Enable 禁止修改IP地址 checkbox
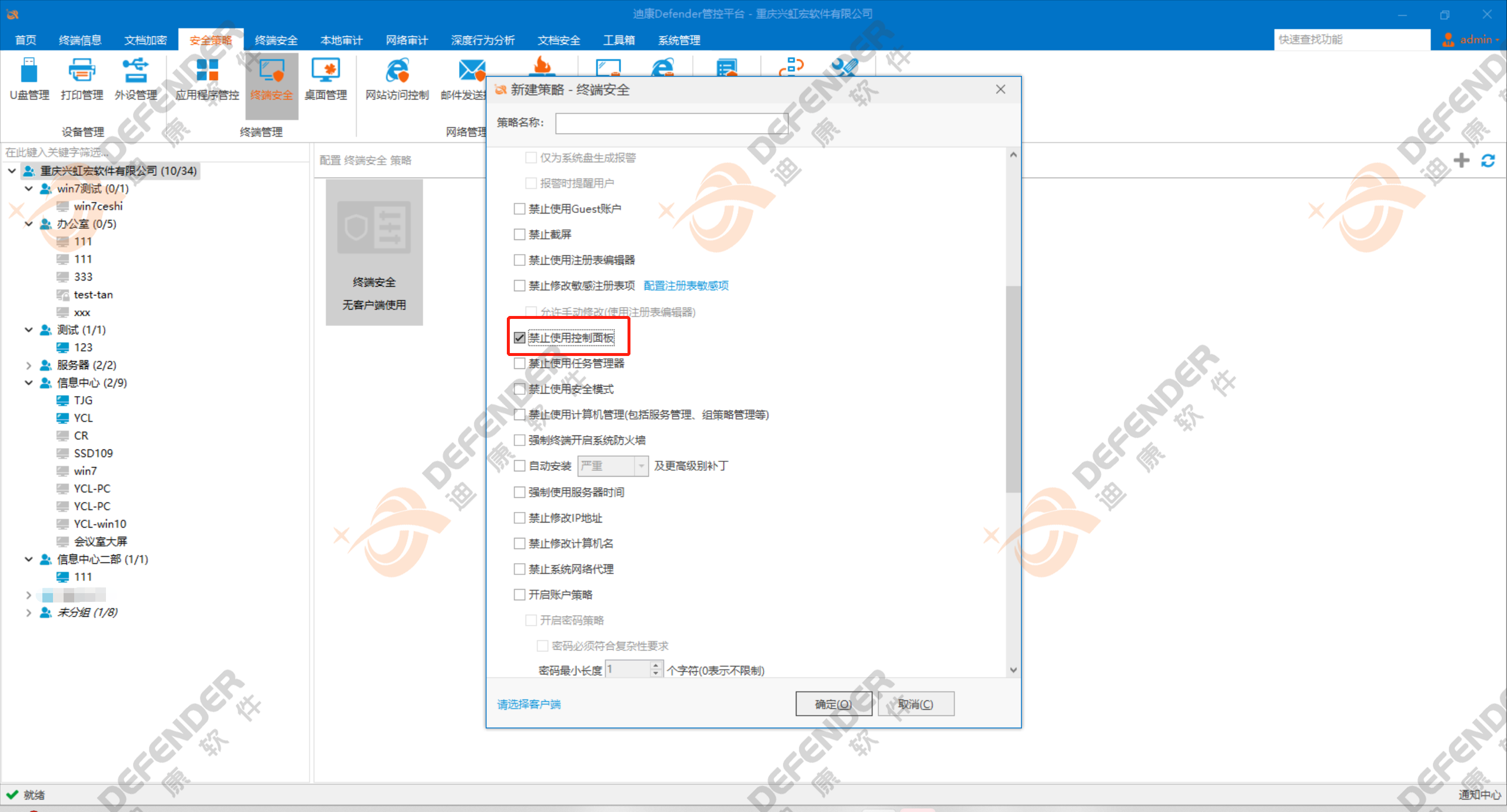Image resolution: width=1507 pixels, height=812 pixels. coord(519,518)
